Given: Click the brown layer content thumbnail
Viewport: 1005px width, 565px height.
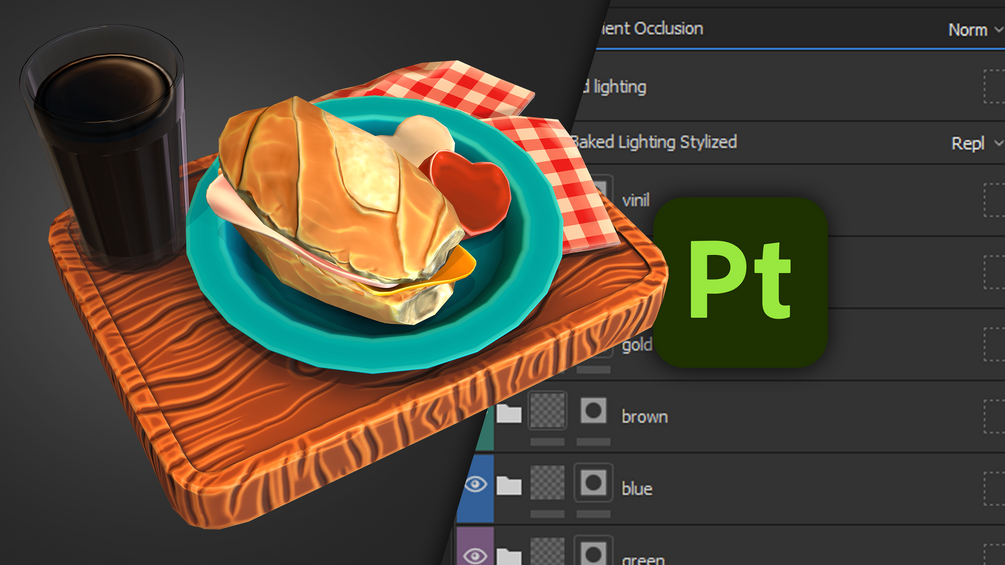Looking at the screenshot, I should point(547,411).
